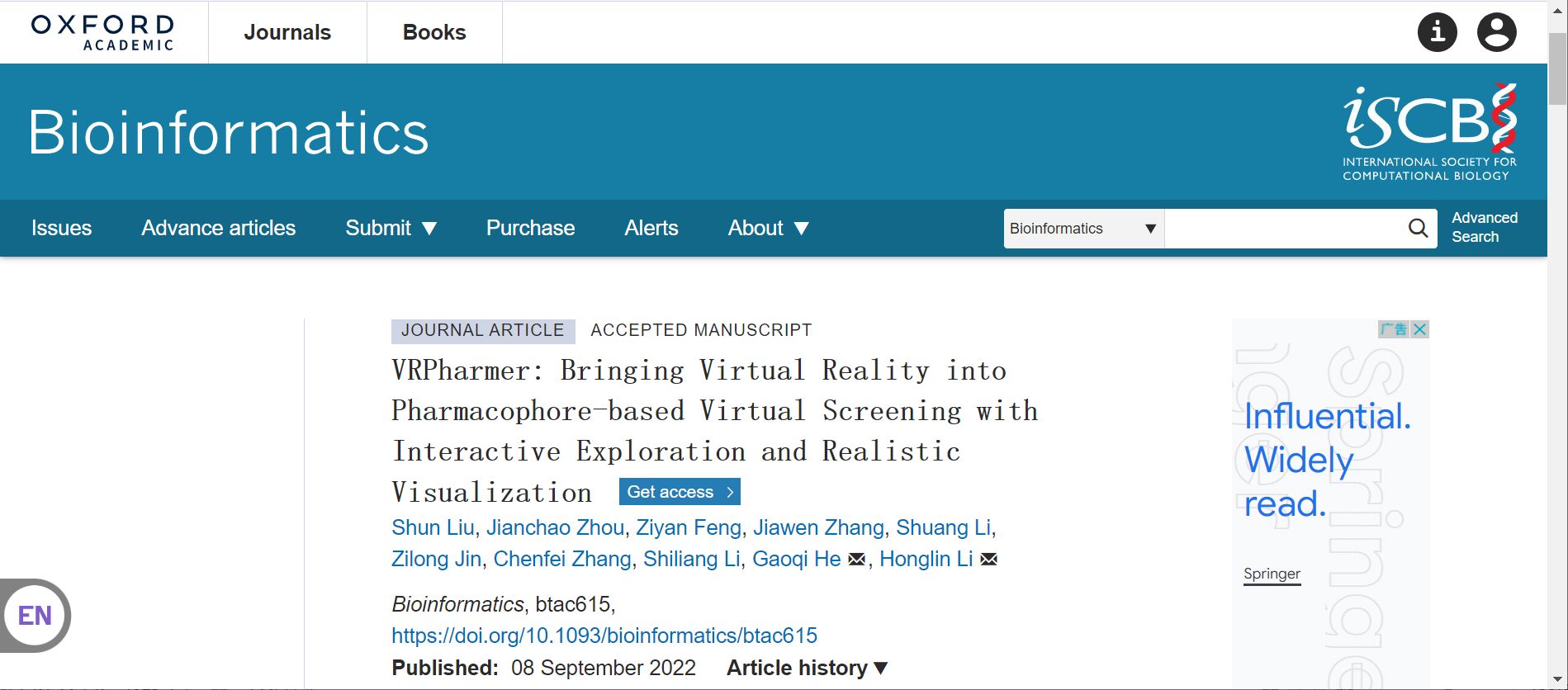Click the envelope icon beside Honglin Li
Screen dimensions: 1568x690
point(988,560)
